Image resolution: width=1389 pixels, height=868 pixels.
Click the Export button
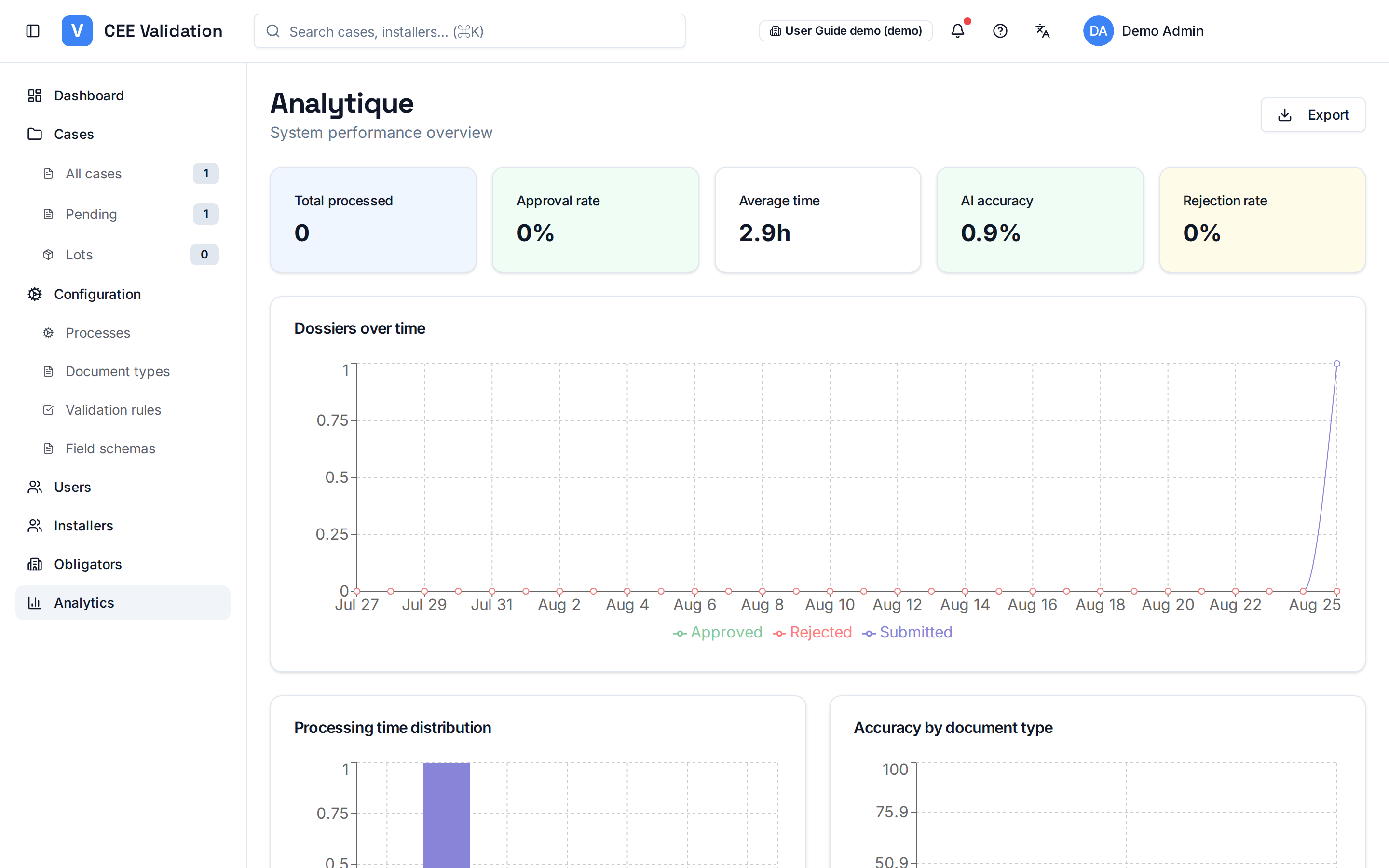[1313, 115]
